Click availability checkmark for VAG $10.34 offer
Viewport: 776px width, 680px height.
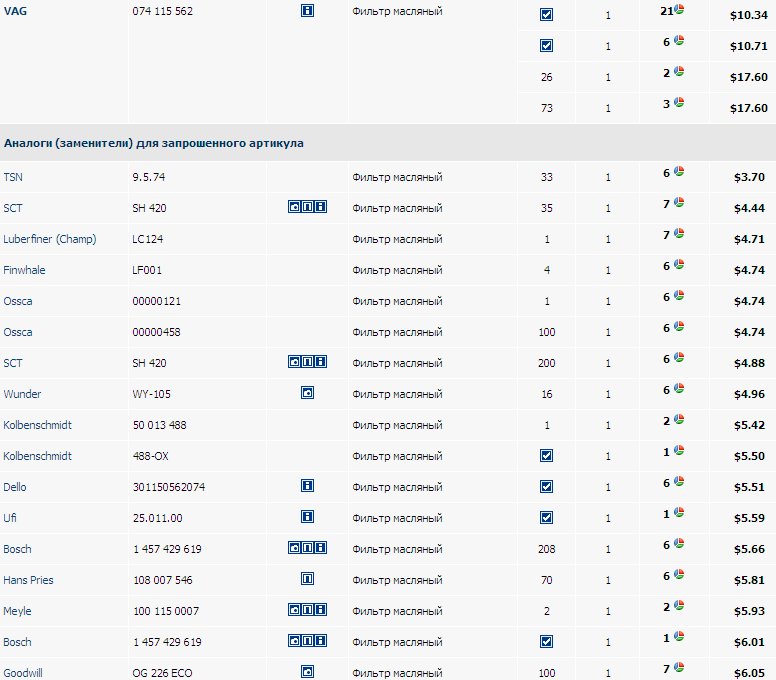546,14
